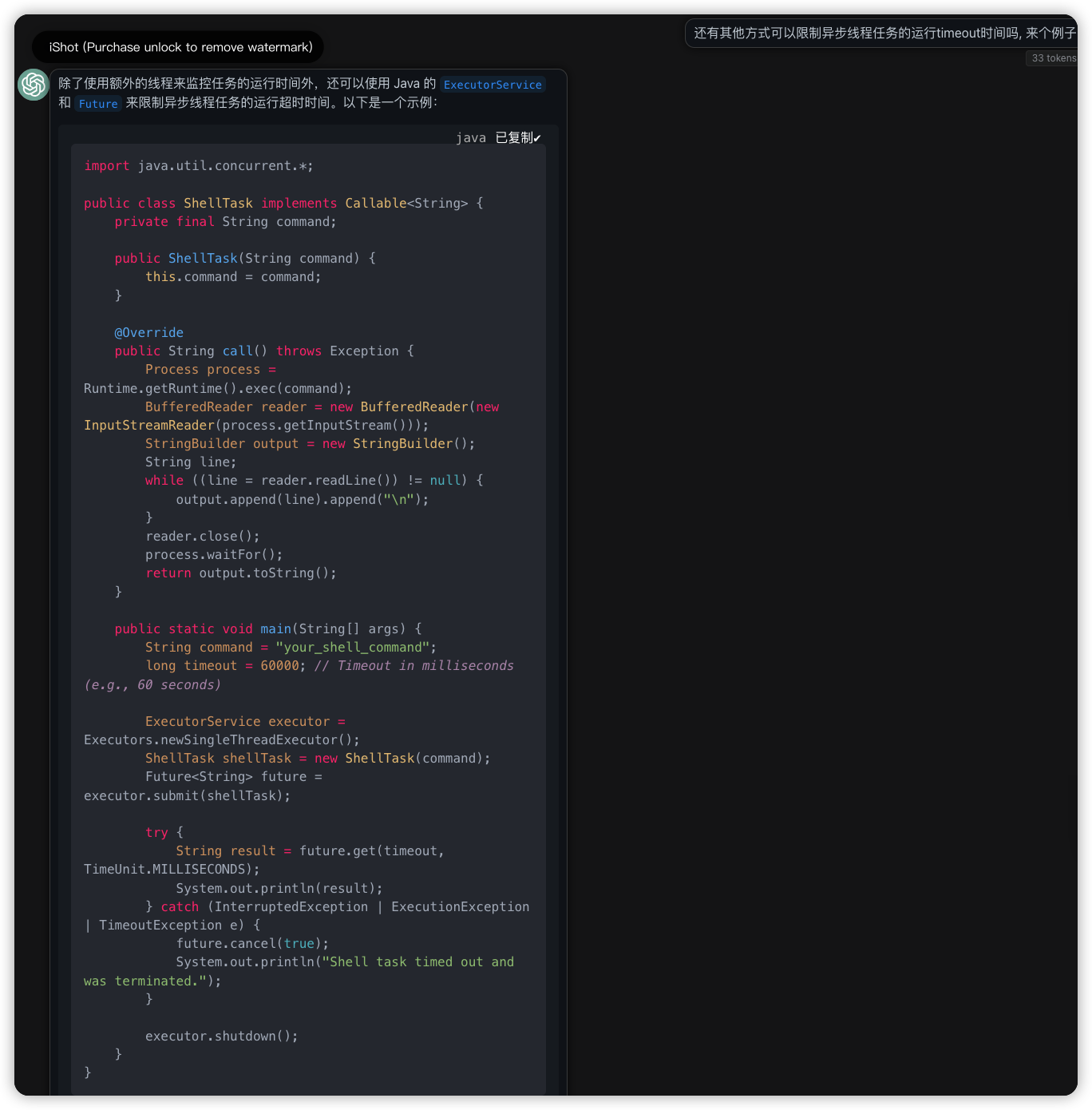Click the @Override annotation in code
The width and height of the screenshot is (1092, 1110).
(x=148, y=332)
